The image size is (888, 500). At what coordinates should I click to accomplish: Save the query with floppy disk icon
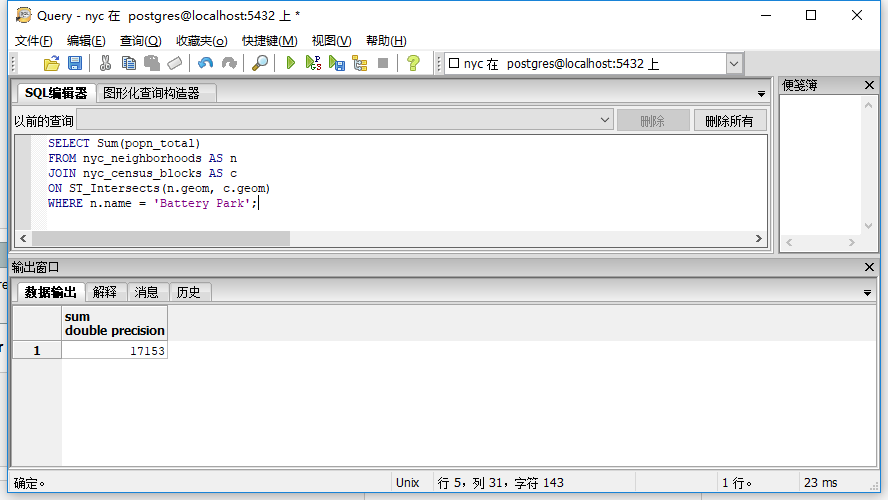75,63
